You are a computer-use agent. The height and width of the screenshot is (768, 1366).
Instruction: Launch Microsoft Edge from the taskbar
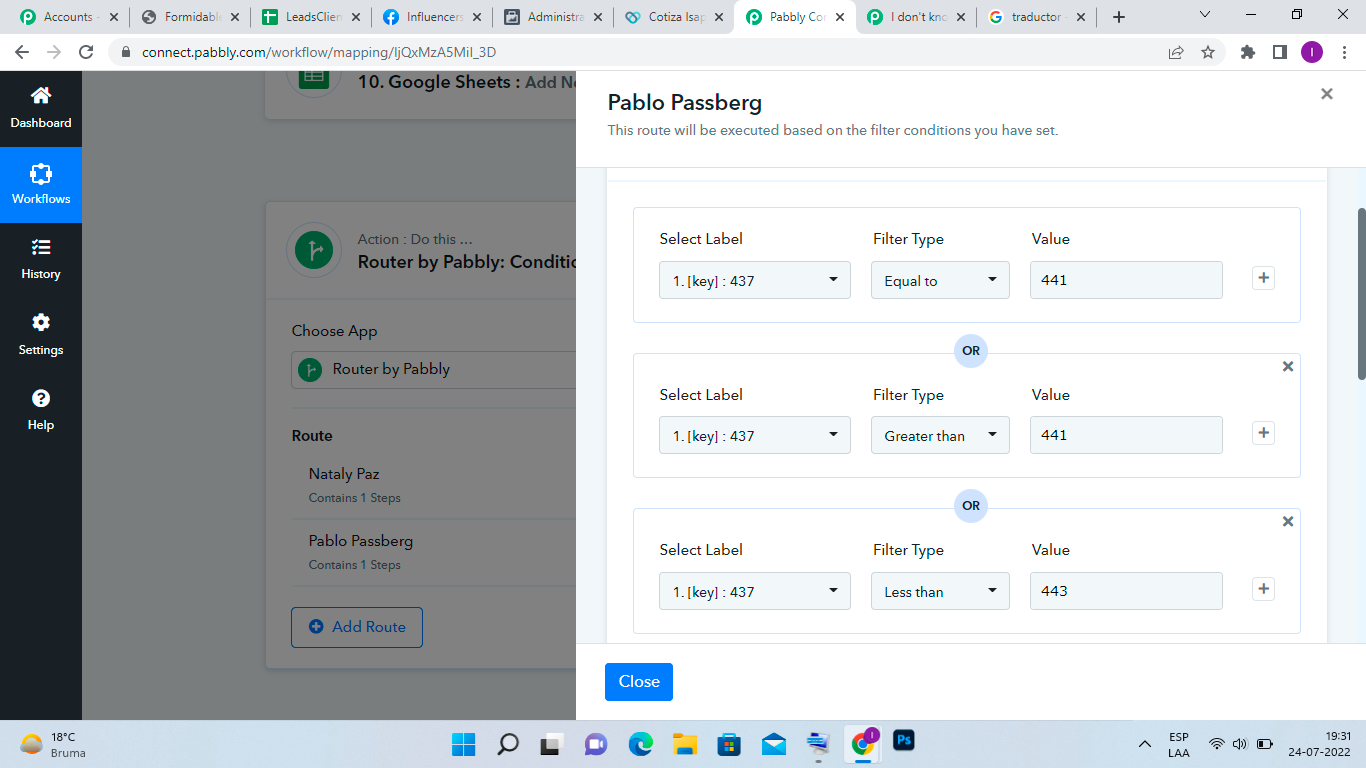tap(640, 744)
